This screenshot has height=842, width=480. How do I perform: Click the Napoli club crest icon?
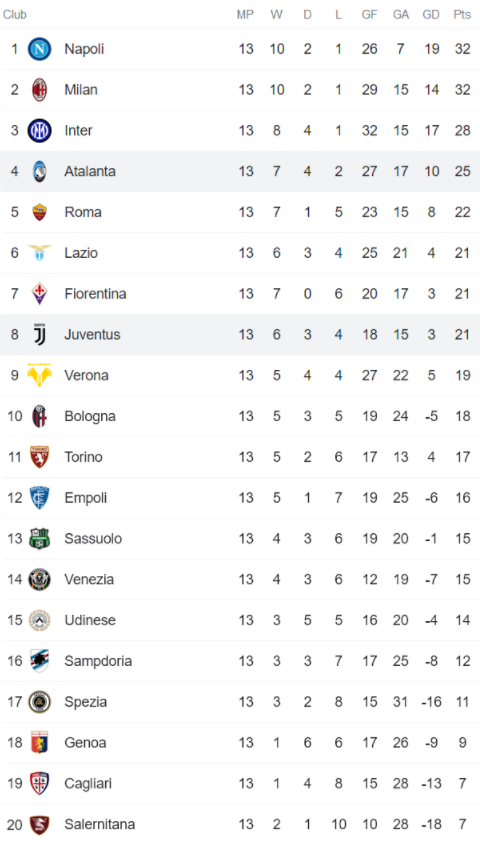[x=39, y=49]
